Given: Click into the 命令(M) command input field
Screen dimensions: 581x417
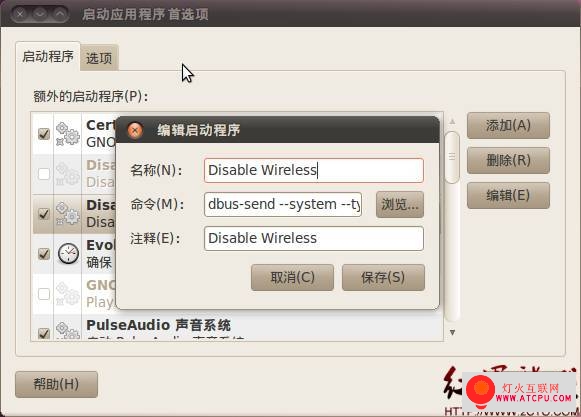Looking at the screenshot, I should 283,204.
